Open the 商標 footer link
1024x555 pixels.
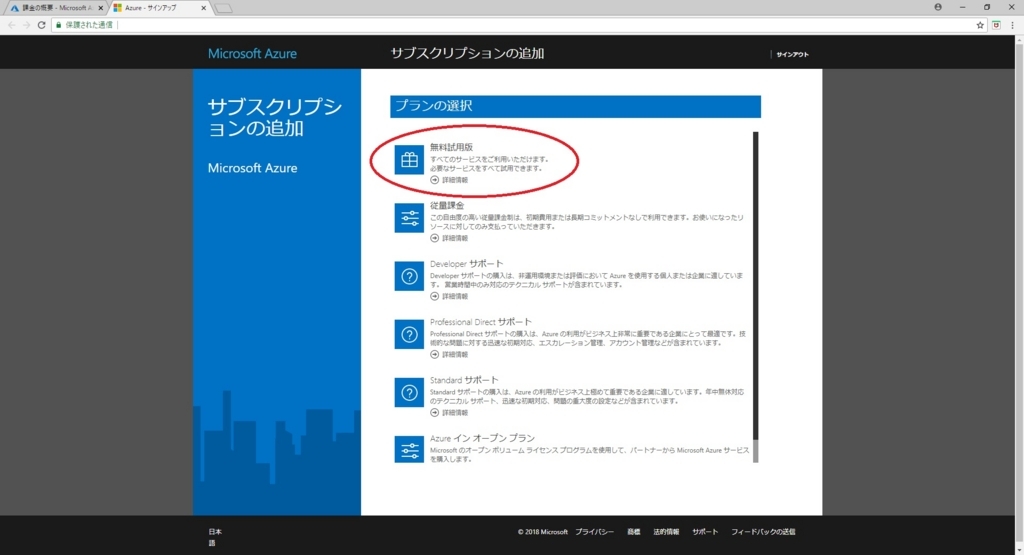coord(633,531)
